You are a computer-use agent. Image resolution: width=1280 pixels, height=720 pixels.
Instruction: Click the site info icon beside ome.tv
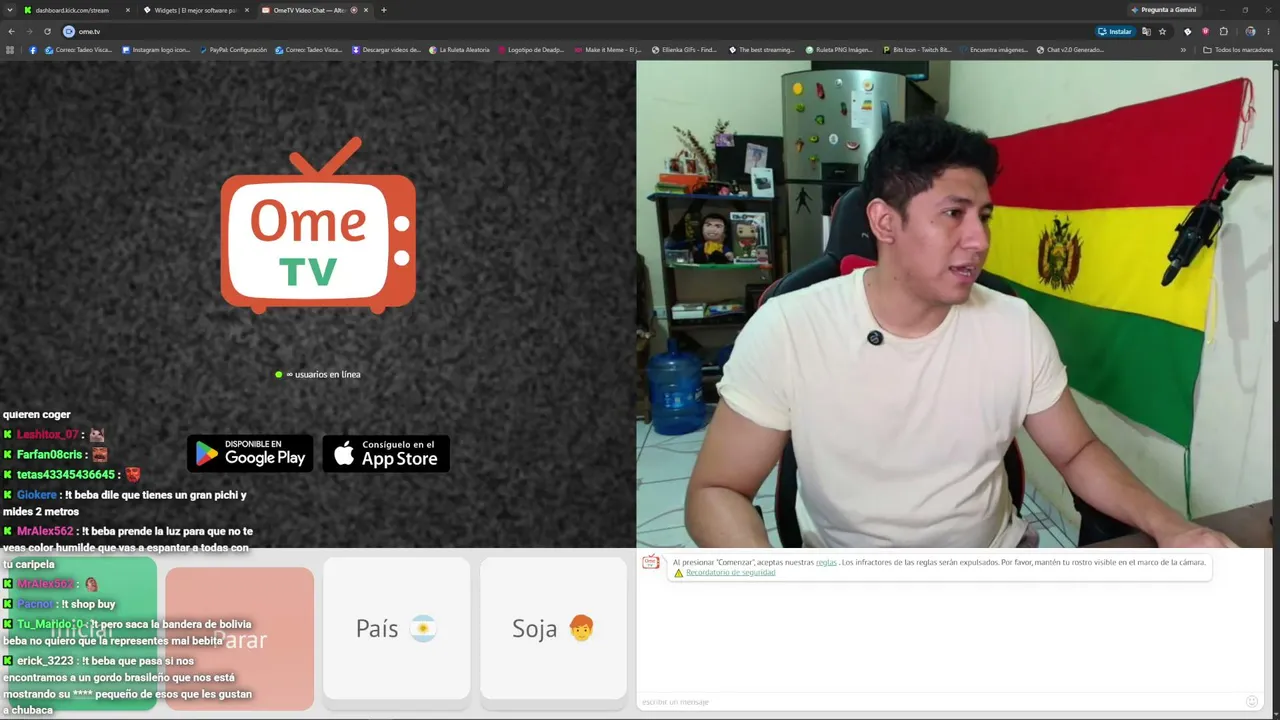69,31
